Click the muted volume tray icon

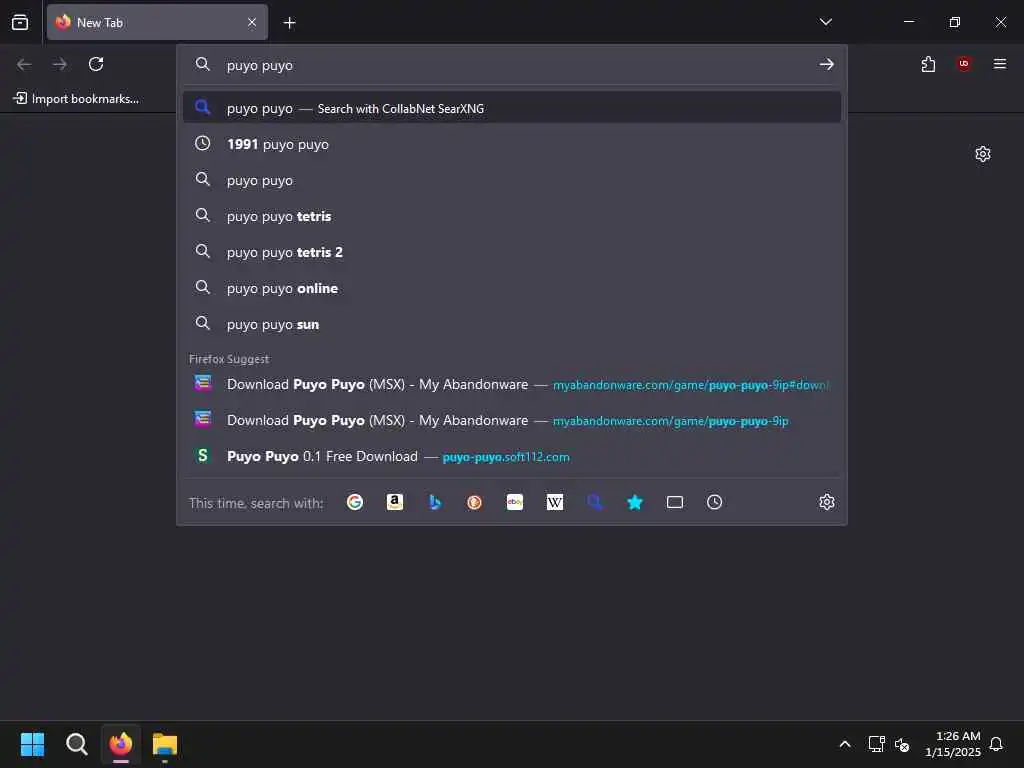(x=902, y=744)
